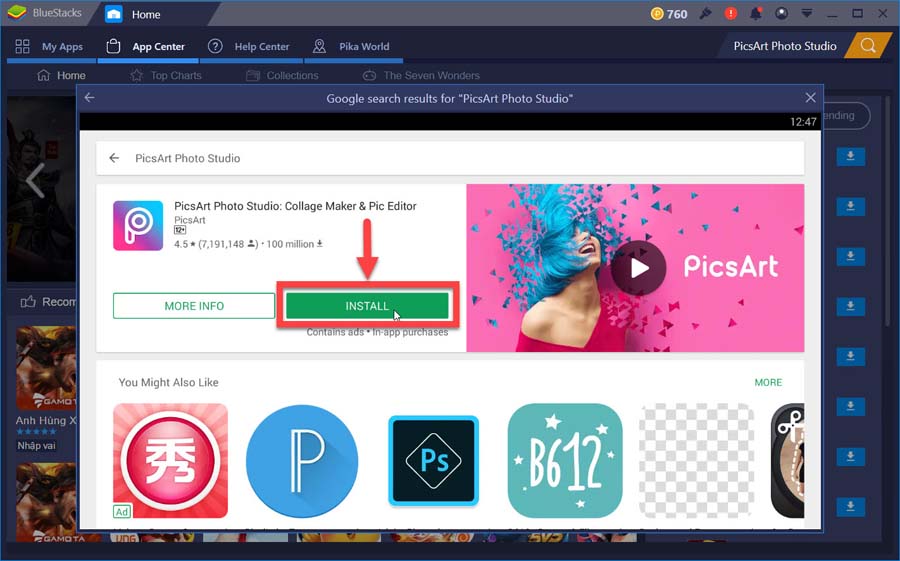Click back arrow beside PicsArt Photo Studio query
The height and width of the screenshot is (561, 900).
tap(114, 158)
